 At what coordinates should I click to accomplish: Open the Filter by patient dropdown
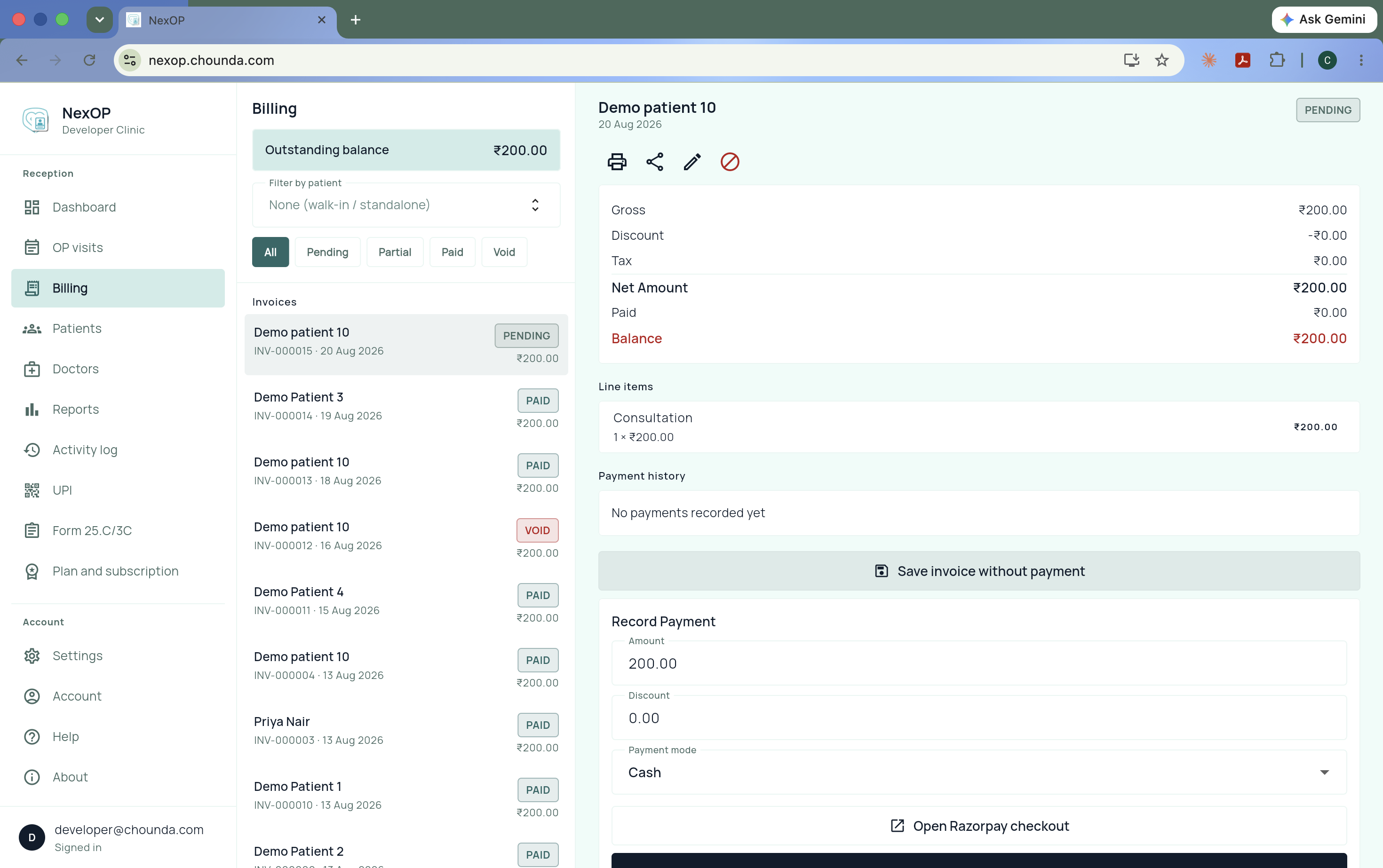point(406,205)
